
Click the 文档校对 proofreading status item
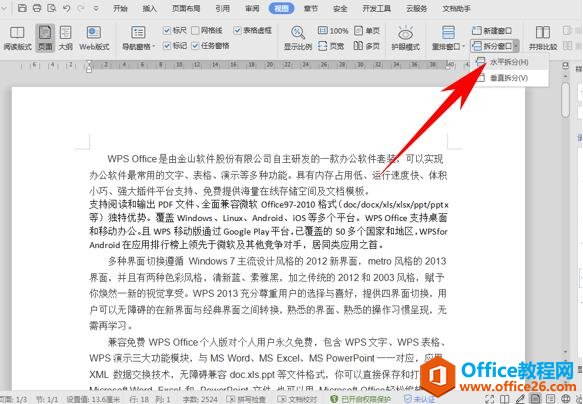click(297, 400)
